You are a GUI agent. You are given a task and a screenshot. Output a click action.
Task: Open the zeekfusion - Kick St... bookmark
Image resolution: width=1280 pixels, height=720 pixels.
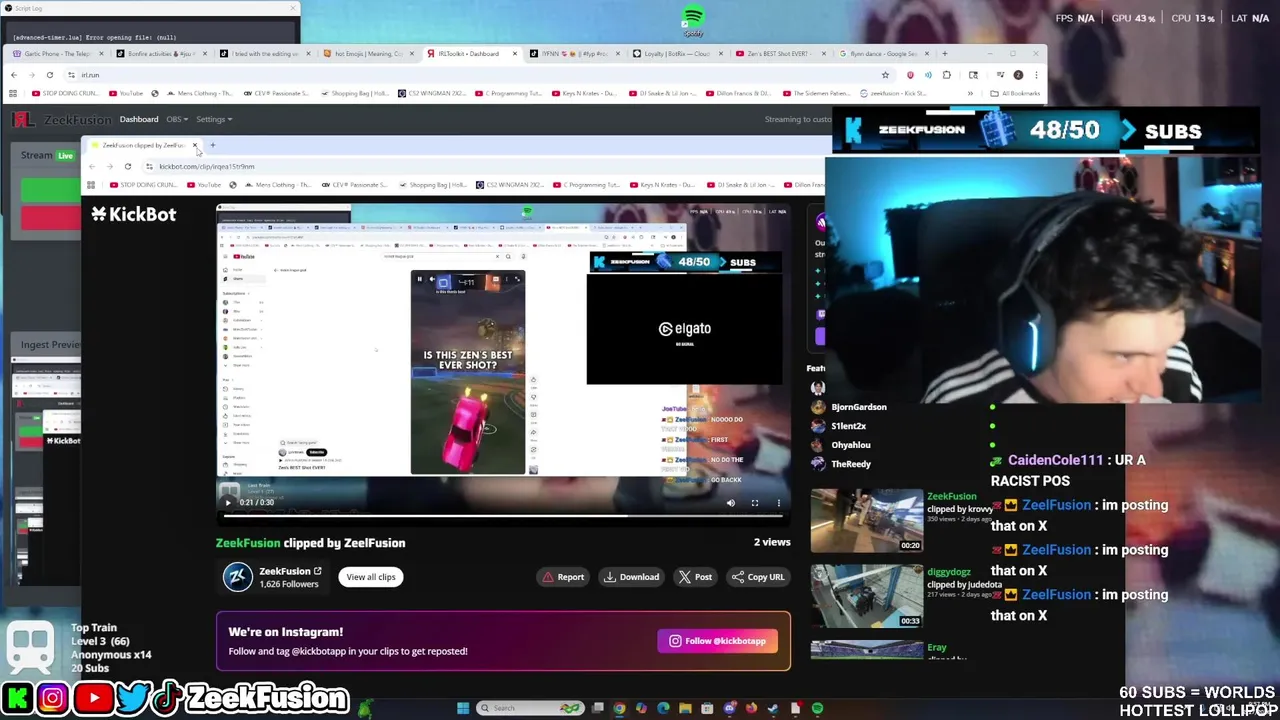(893, 93)
